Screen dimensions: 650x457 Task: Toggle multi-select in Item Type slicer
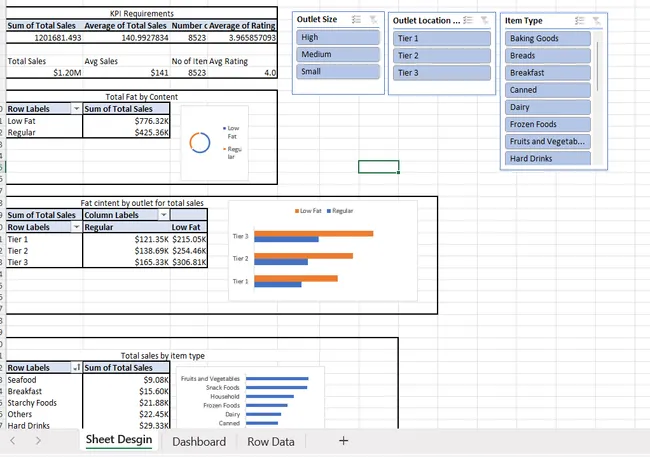[x=580, y=21]
